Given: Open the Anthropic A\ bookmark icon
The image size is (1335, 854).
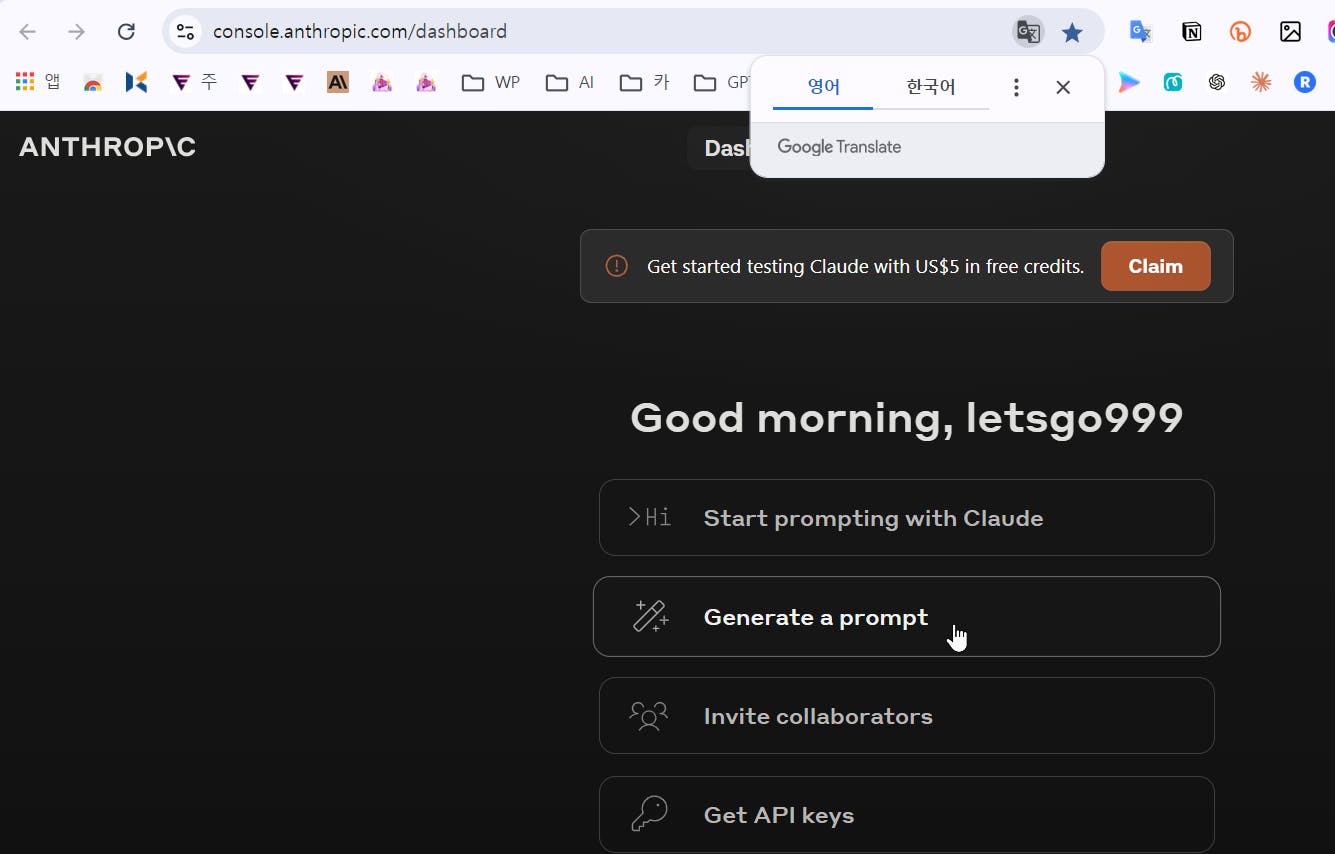Looking at the screenshot, I should [338, 83].
